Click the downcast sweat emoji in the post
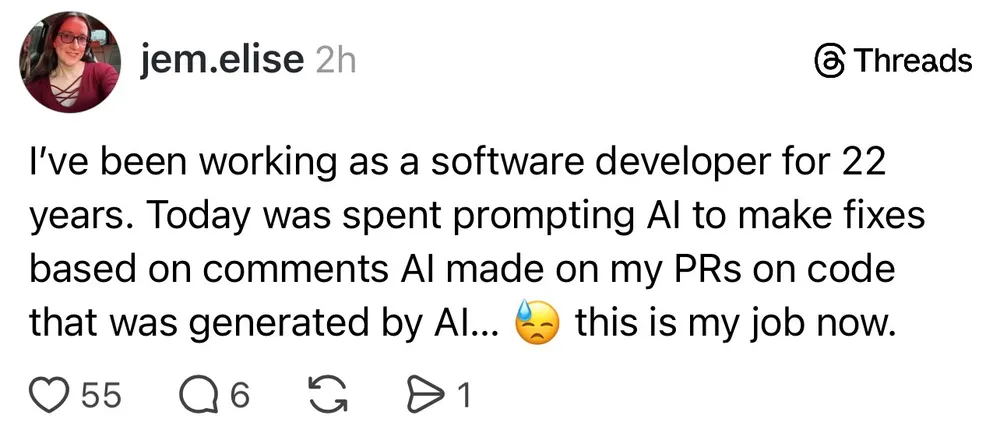 pos(539,324)
